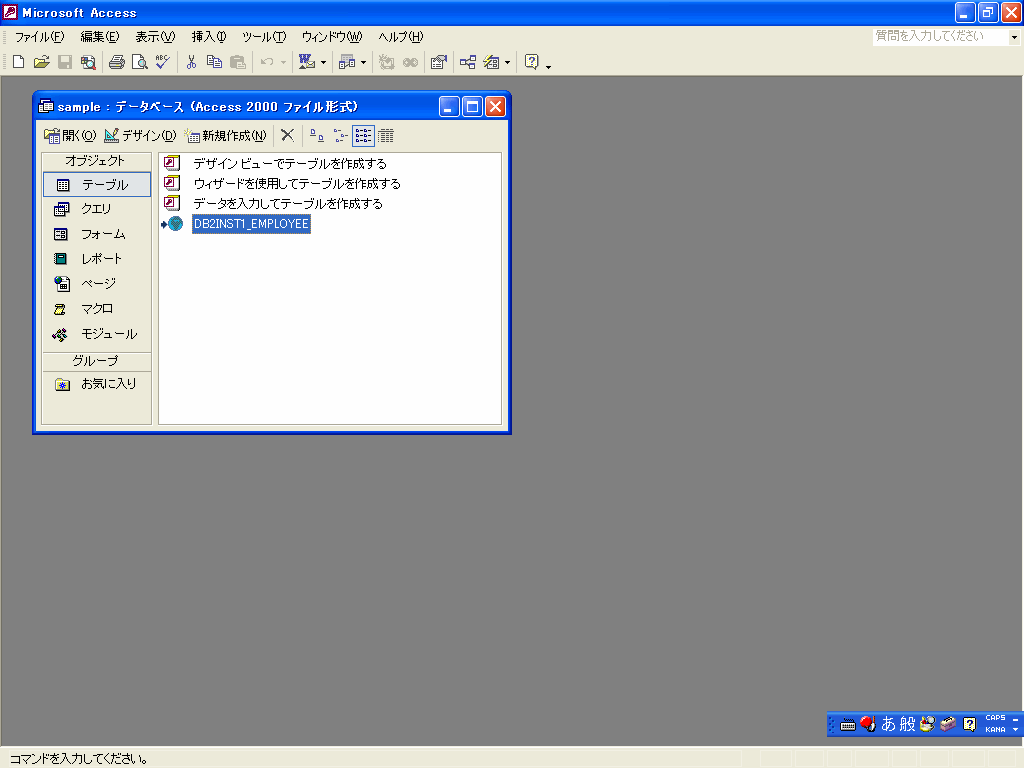Click the Office Links Word merge icon

coord(307,62)
